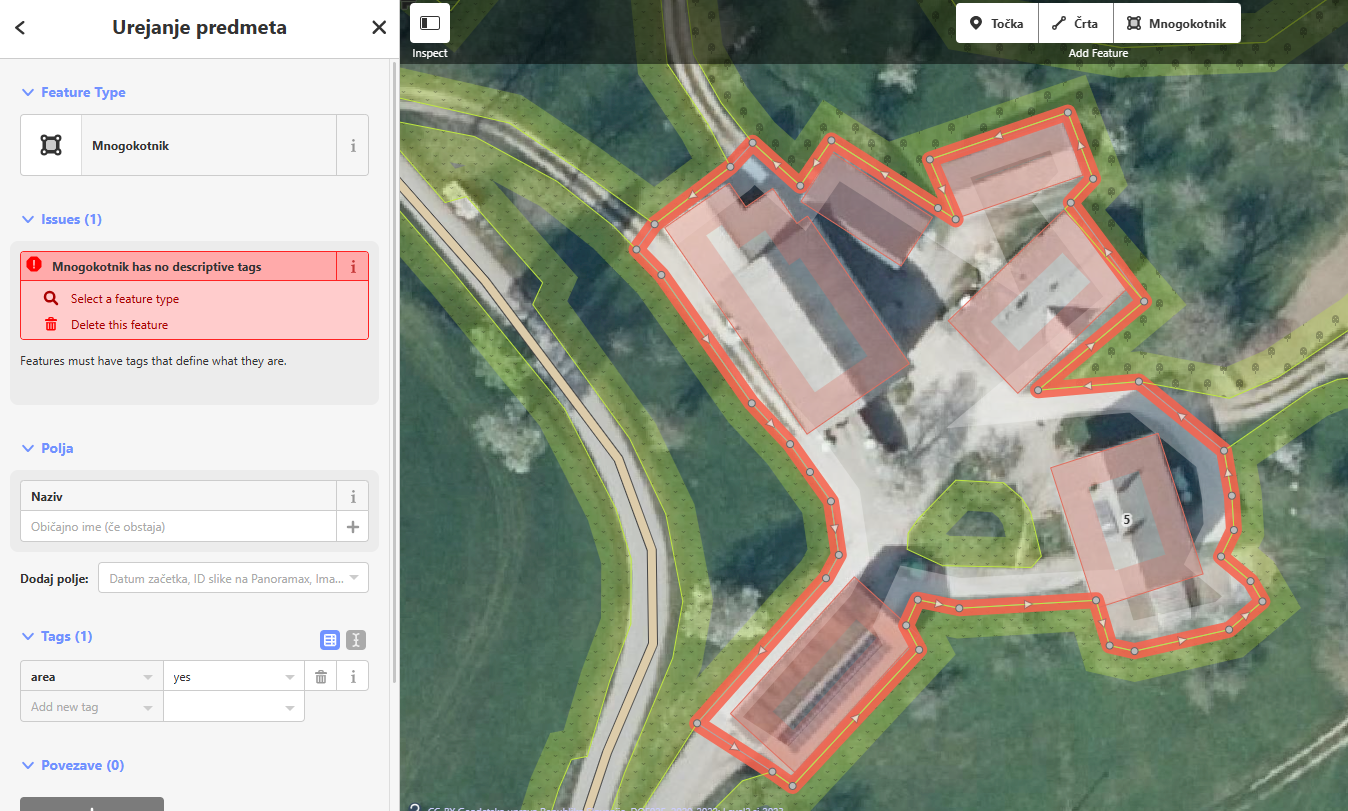Open the Dodaj polje dropdown
The width and height of the screenshot is (1348, 811).
pyautogui.click(x=233, y=578)
